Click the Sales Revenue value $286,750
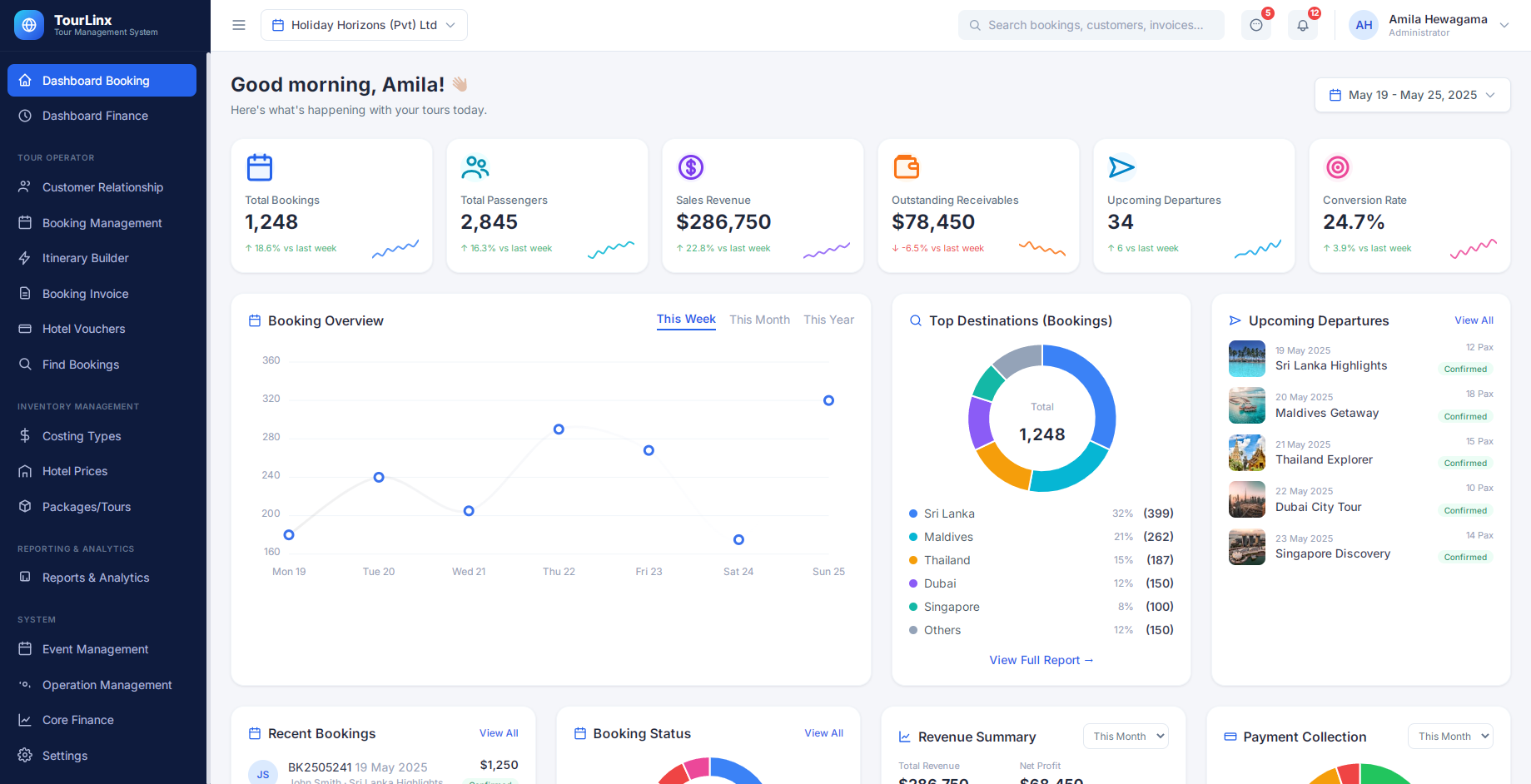 [723, 222]
